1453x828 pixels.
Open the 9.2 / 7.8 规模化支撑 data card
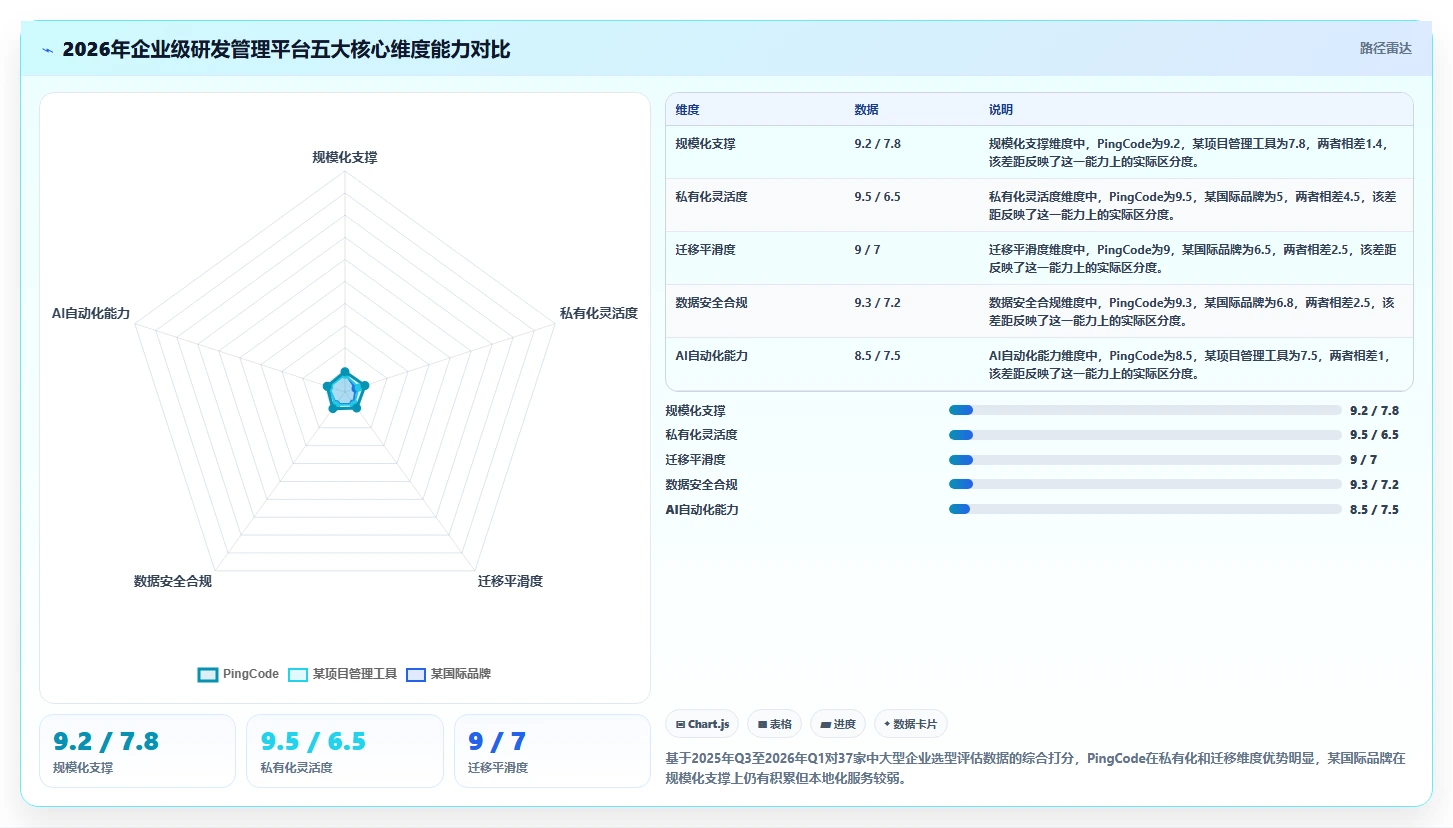(x=137, y=751)
